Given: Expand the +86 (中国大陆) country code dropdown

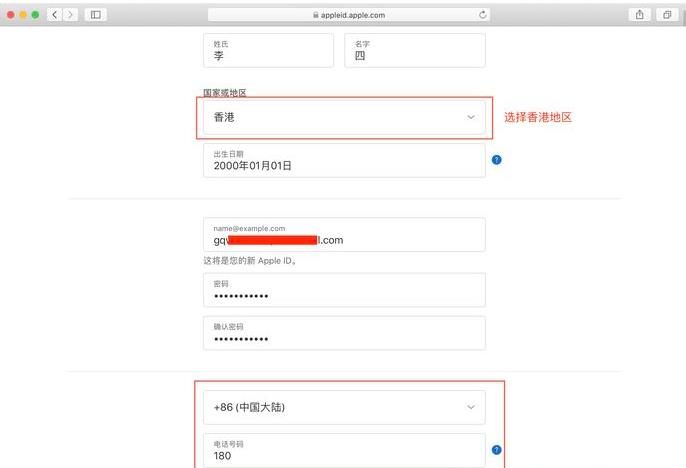Looking at the screenshot, I should [344, 407].
